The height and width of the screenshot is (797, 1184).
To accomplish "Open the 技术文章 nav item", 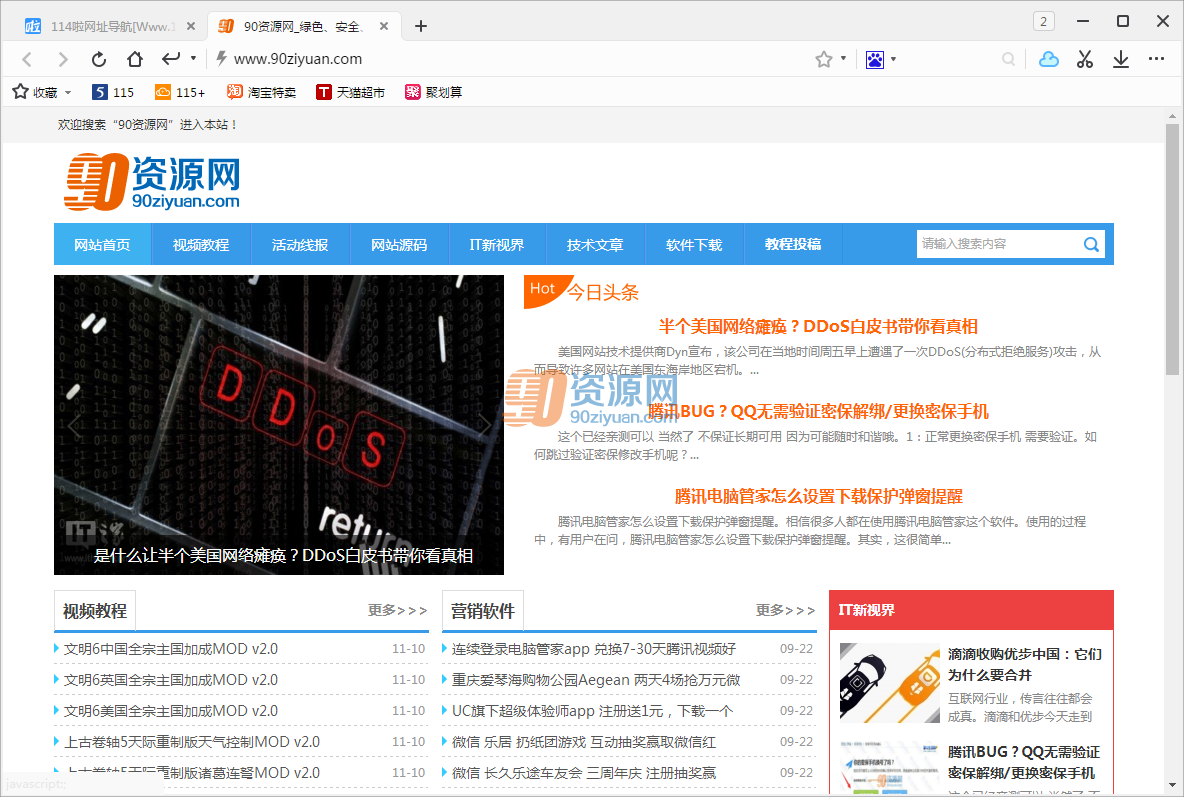I will tap(595, 245).
